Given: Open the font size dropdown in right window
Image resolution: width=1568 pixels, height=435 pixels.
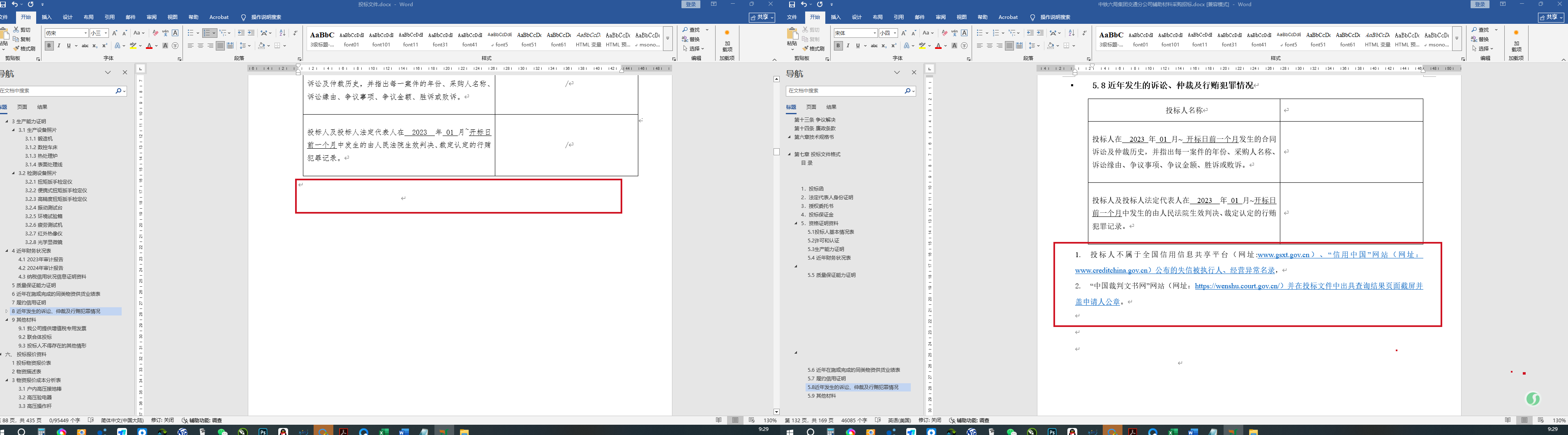Looking at the screenshot, I should point(895,33).
